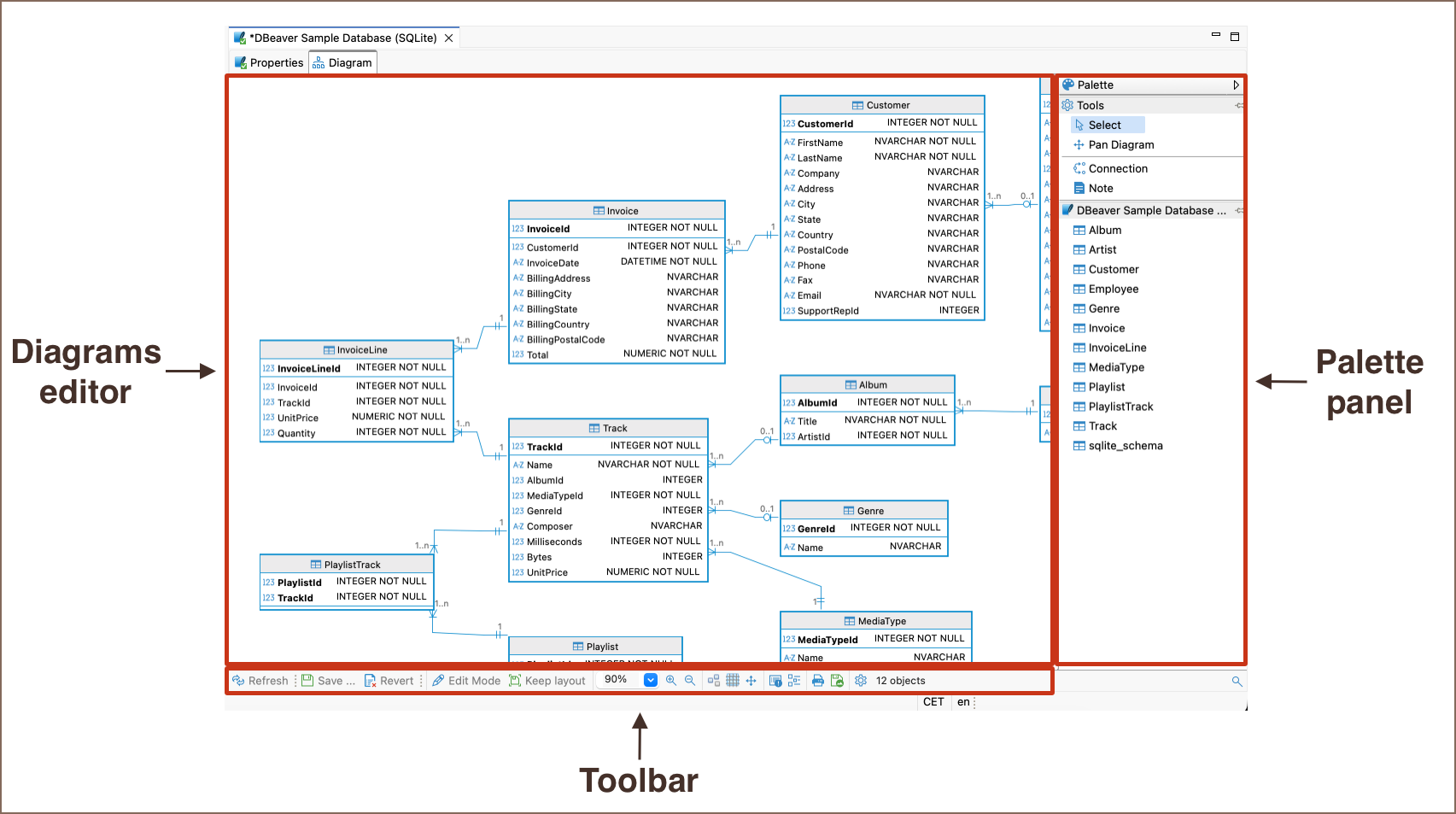Select the Connection tool in palette
Image resolution: width=1456 pixels, height=814 pixels.
tap(1117, 169)
